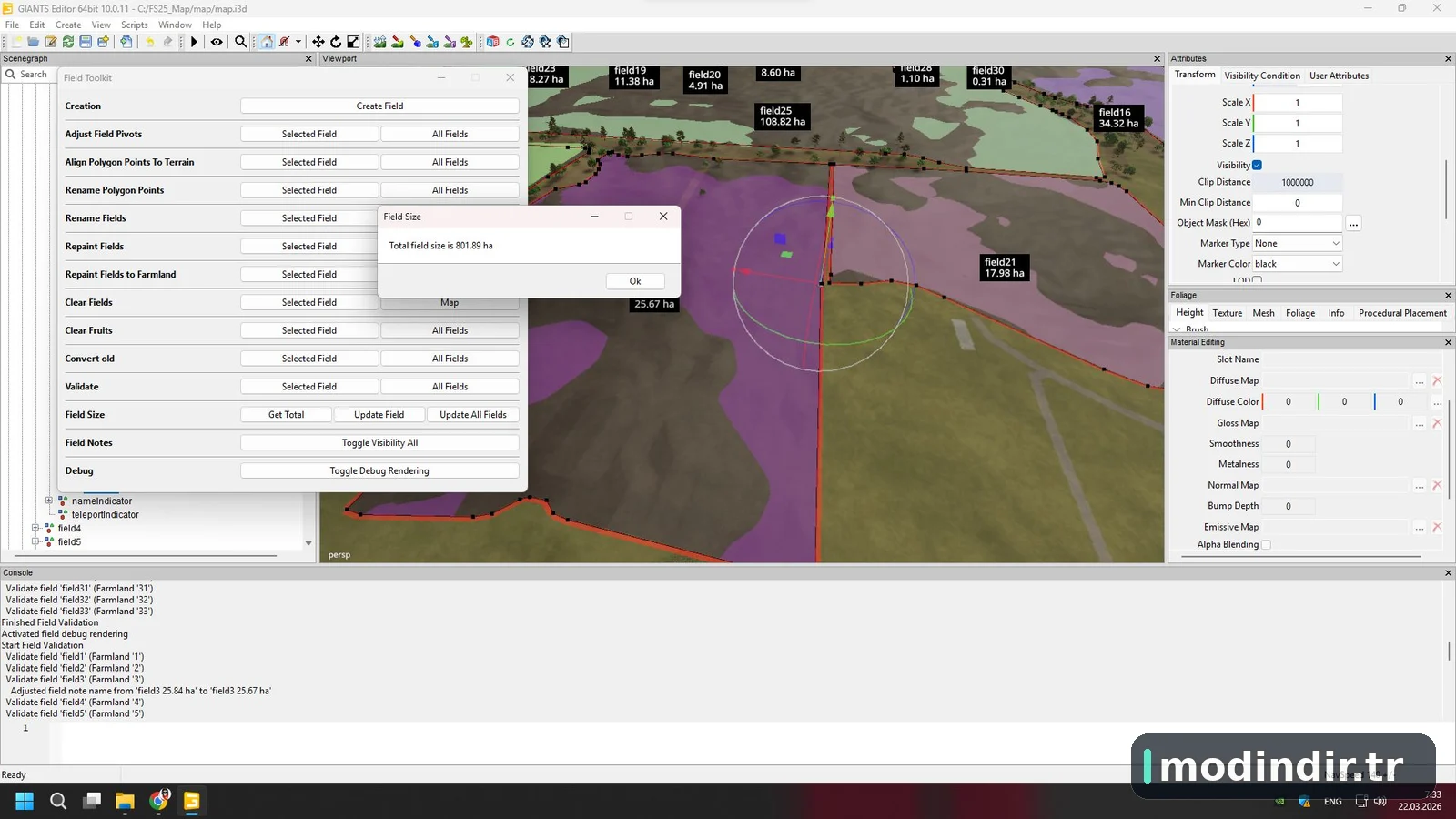Viewport: 1456px width, 819px height.
Task: Click the Scale X input field
Action: (x=1298, y=103)
